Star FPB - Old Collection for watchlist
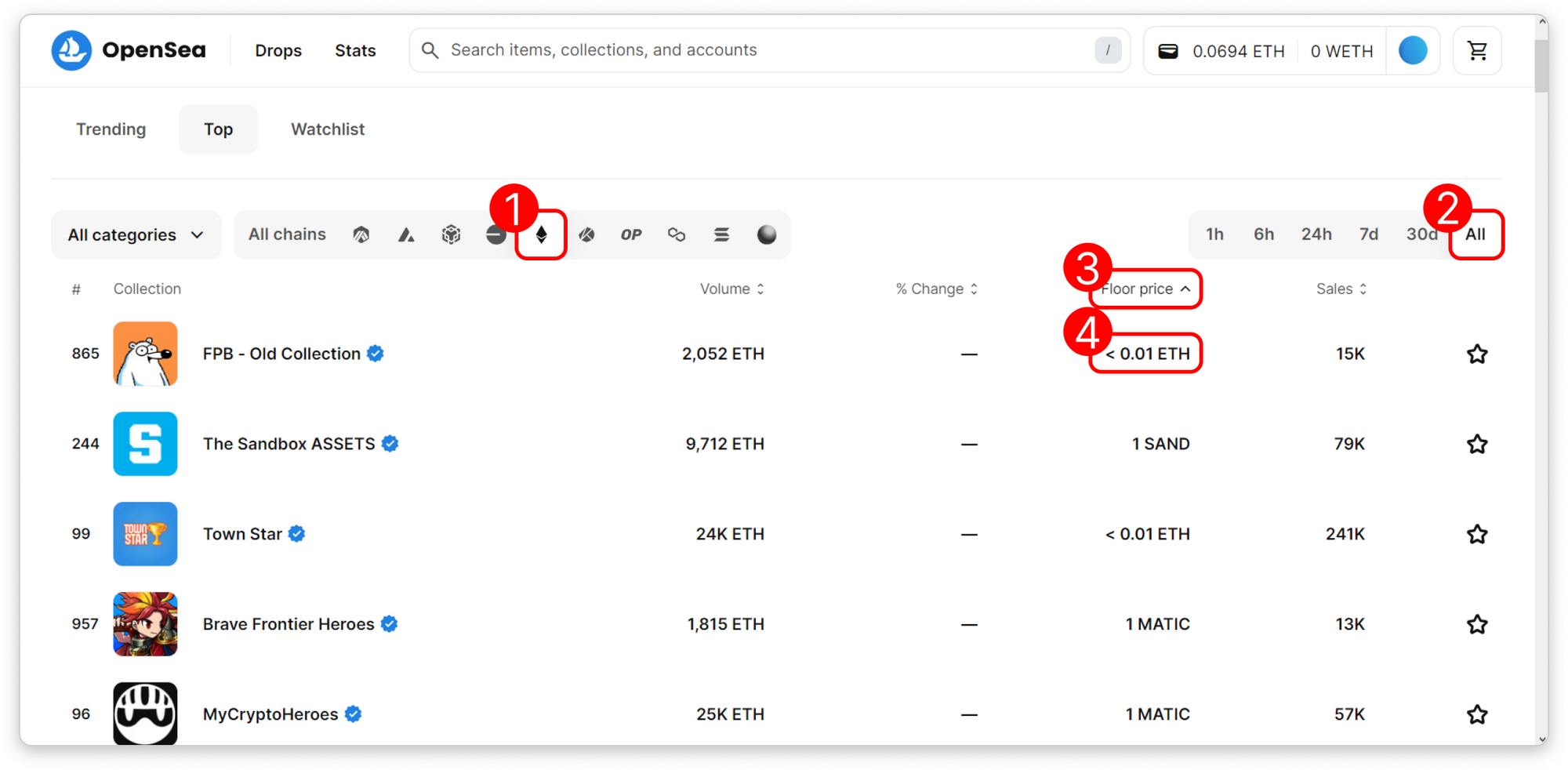The height and width of the screenshot is (770, 1568). pyautogui.click(x=1477, y=354)
